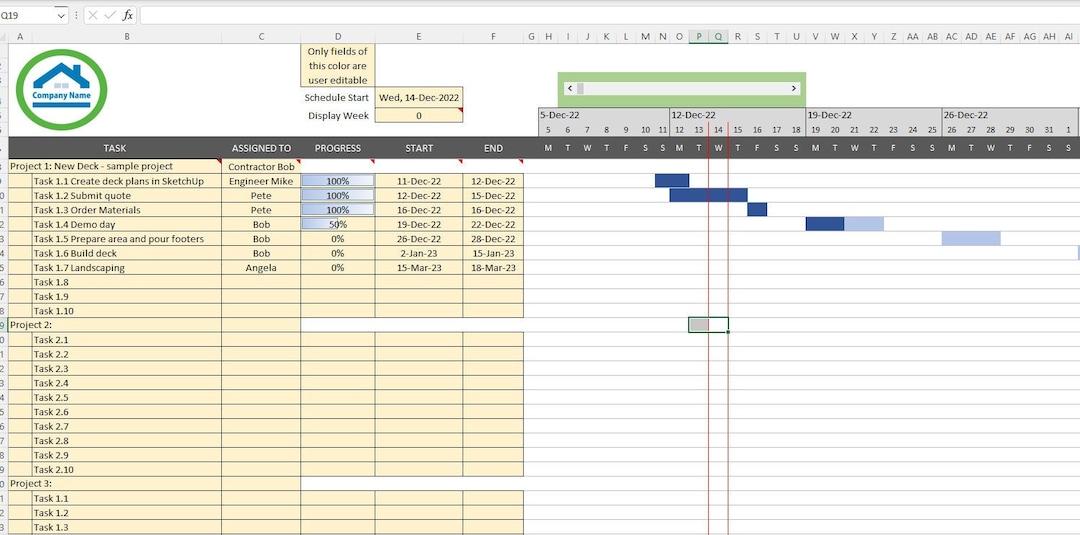The height and width of the screenshot is (535, 1080).
Task: Select 'Task 1.3 Order Materials' cell
Action: point(127,210)
